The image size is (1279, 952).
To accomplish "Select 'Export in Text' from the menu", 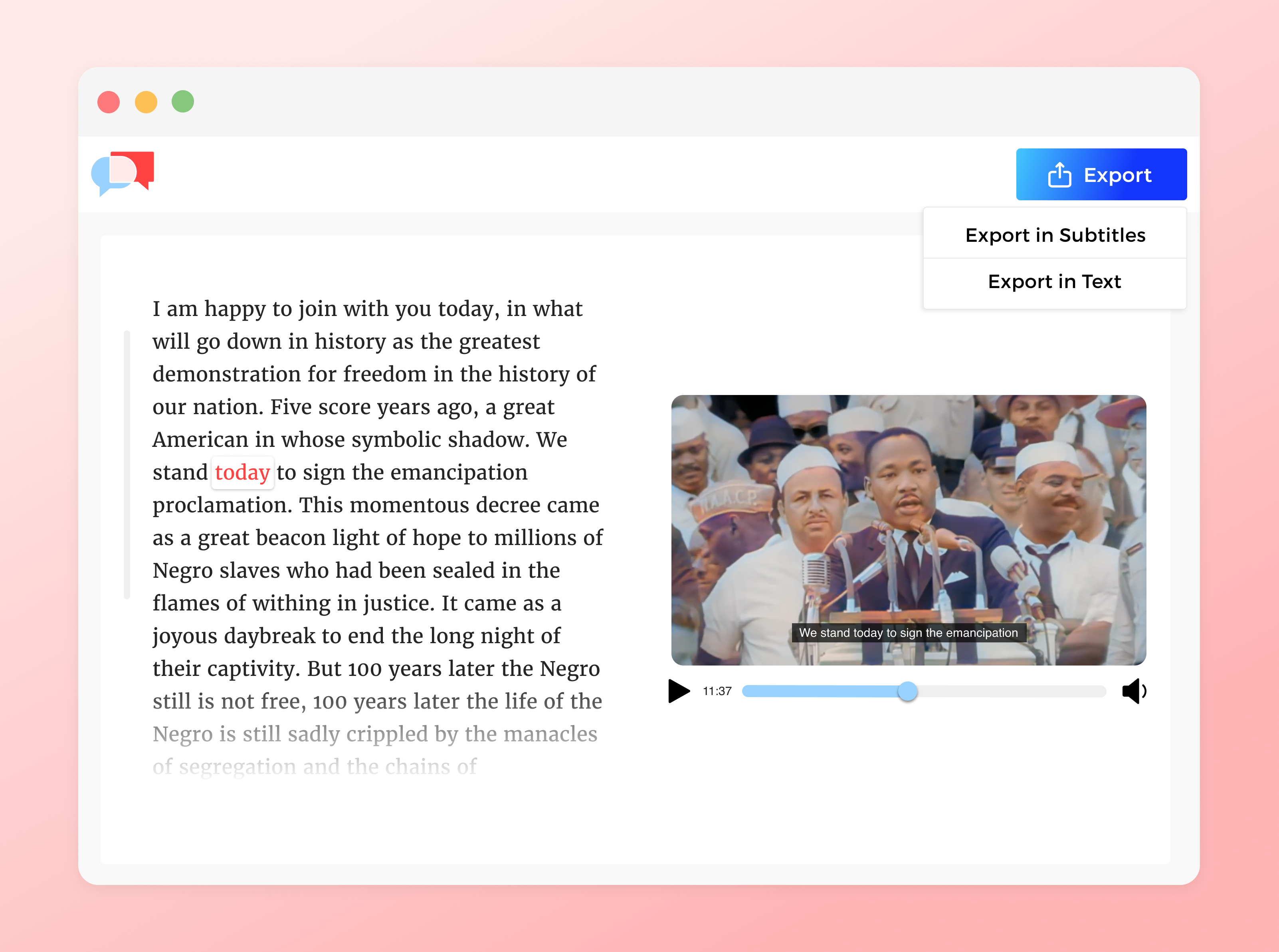I will pos(1055,281).
